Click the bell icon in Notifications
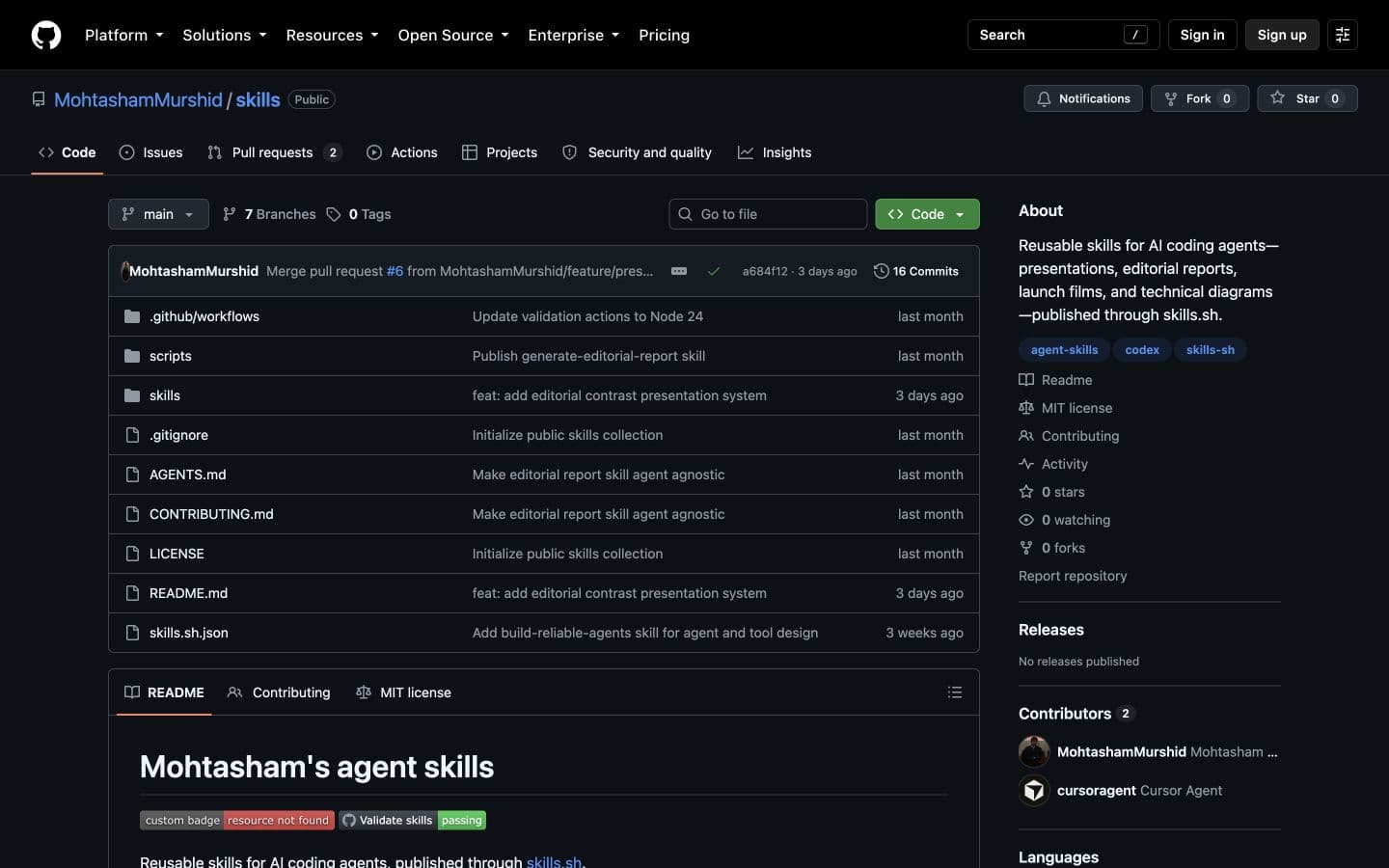Screen dimensions: 1389x868 (x=1044, y=98)
